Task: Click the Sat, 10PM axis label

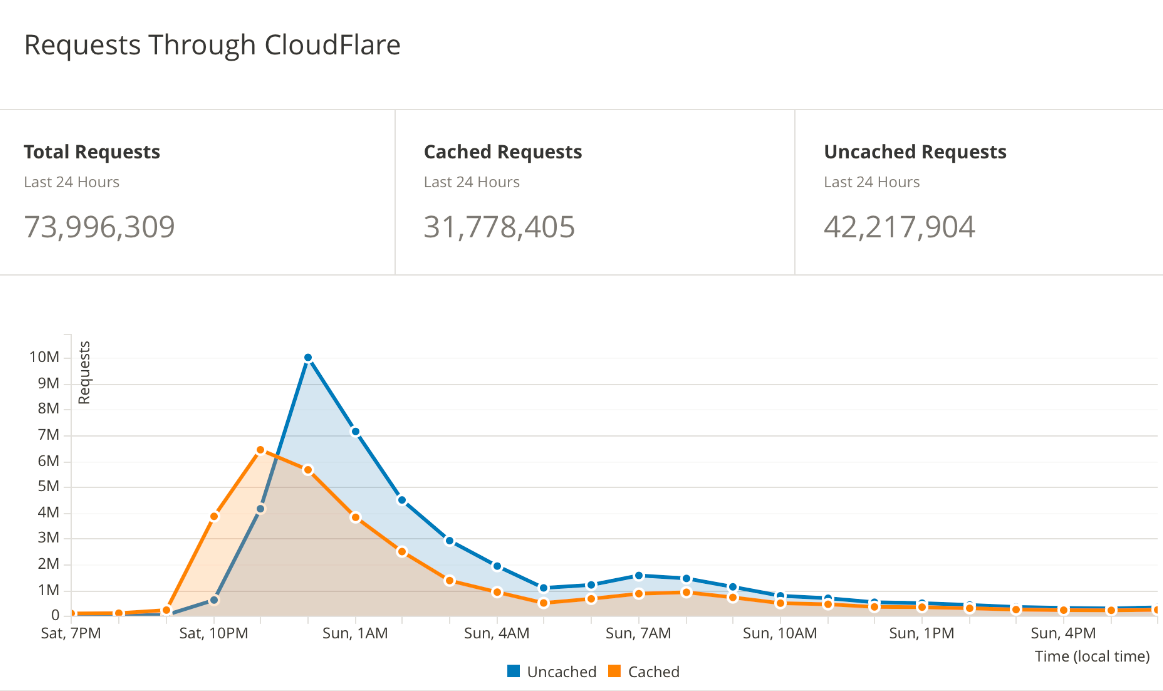Action: (214, 634)
